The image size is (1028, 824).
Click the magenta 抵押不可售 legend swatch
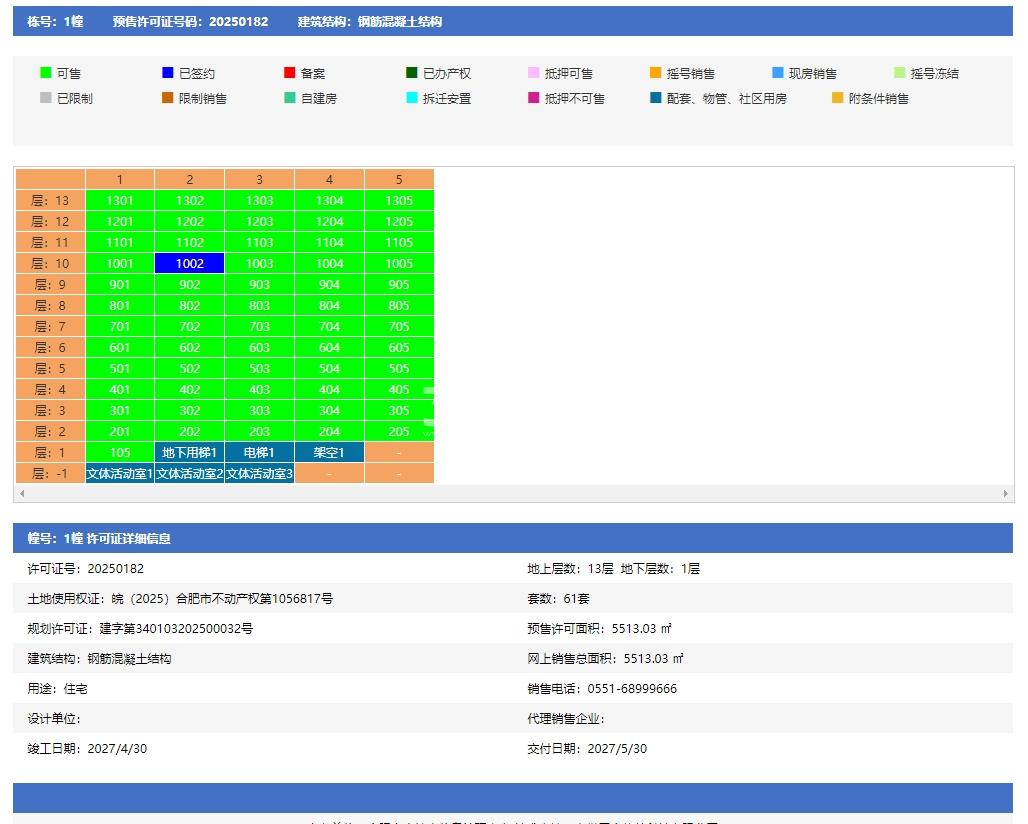(x=534, y=98)
